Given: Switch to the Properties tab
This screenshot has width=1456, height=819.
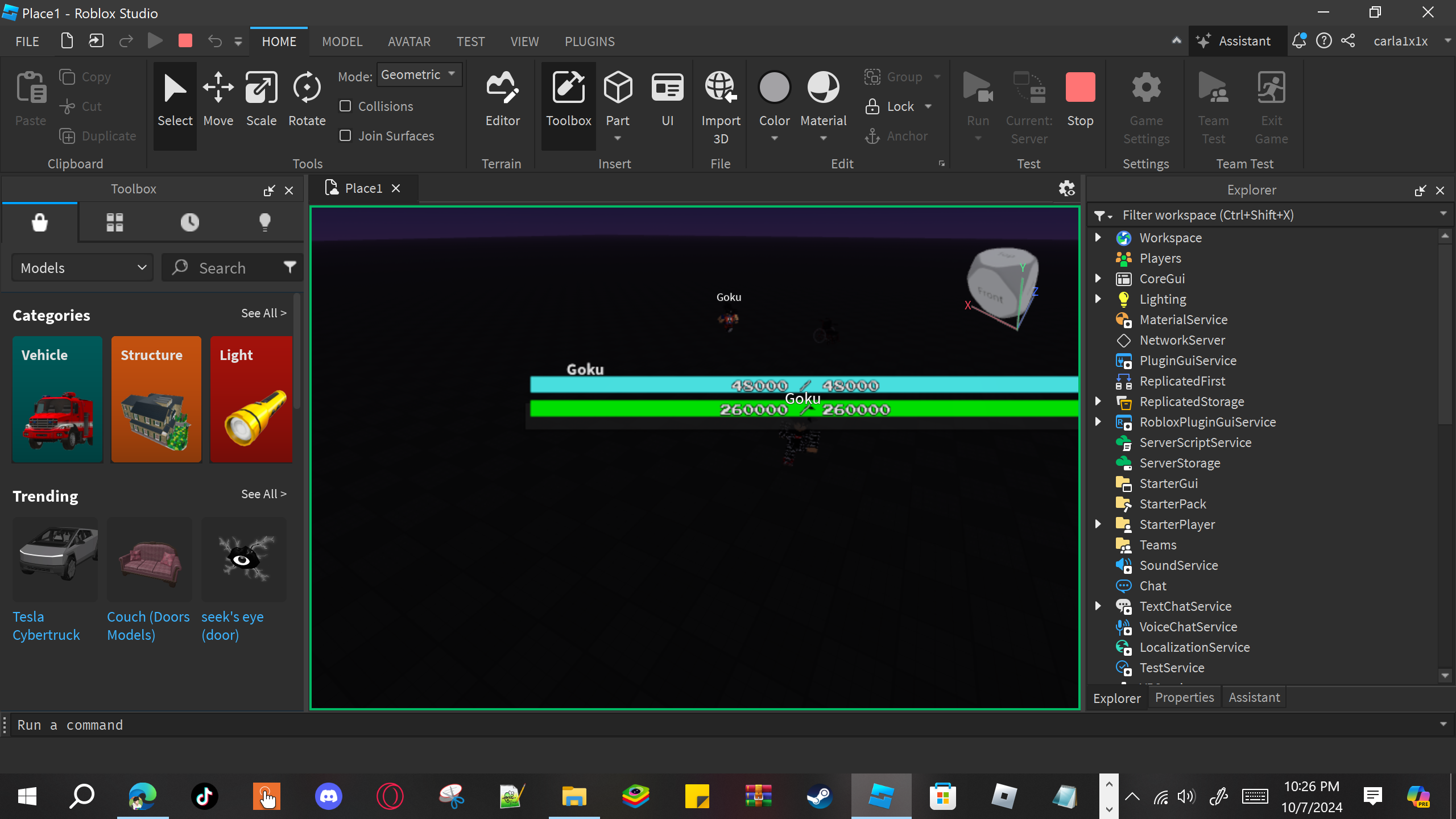Looking at the screenshot, I should tap(1184, 698).
